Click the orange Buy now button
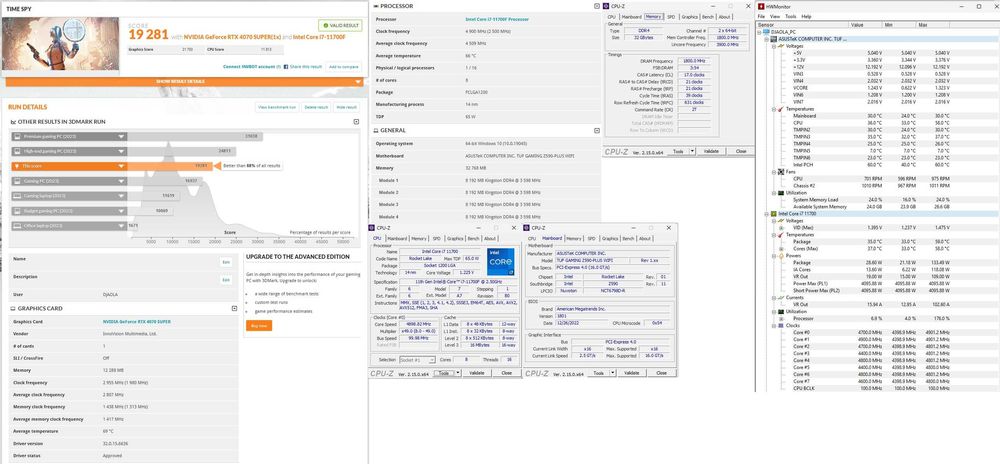 tap(258, 325)
